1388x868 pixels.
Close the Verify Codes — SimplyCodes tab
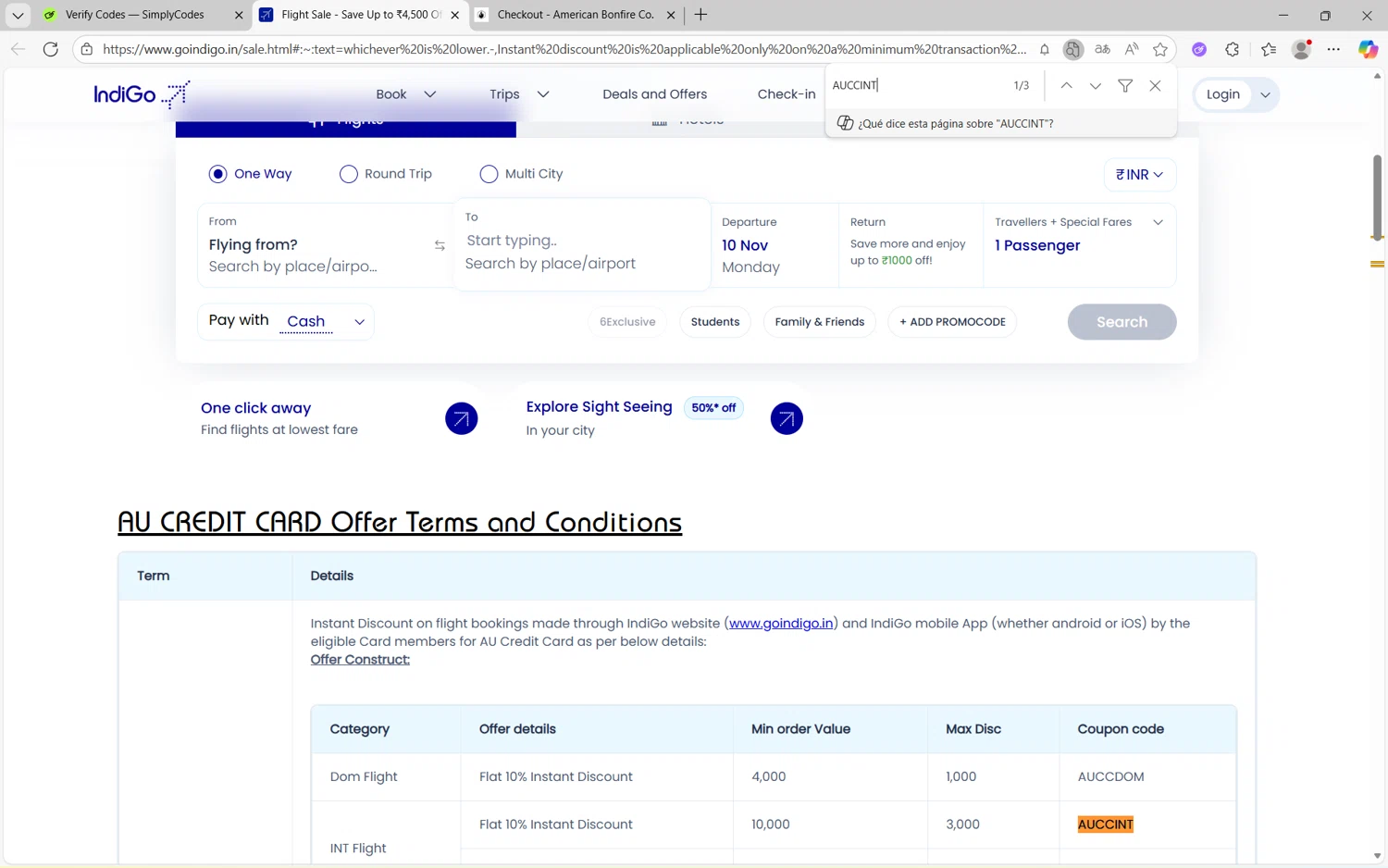point(239,15)
